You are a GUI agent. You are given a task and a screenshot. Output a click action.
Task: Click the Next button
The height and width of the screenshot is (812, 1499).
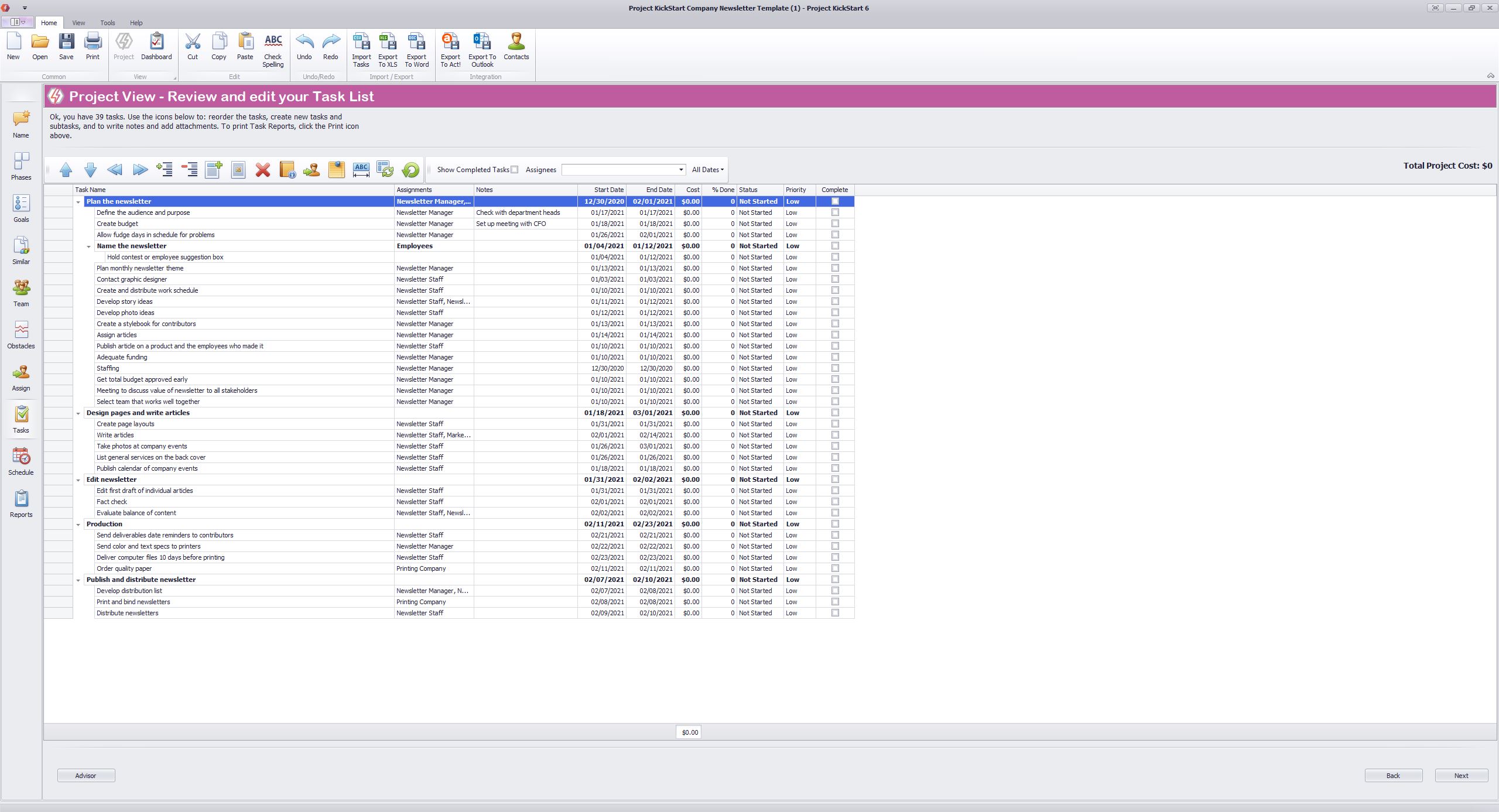pos(1461,776)
